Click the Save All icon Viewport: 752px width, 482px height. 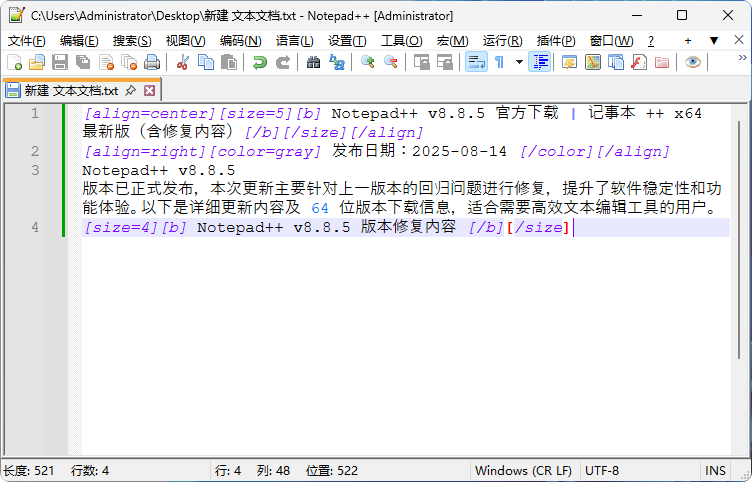coord(83,62)
